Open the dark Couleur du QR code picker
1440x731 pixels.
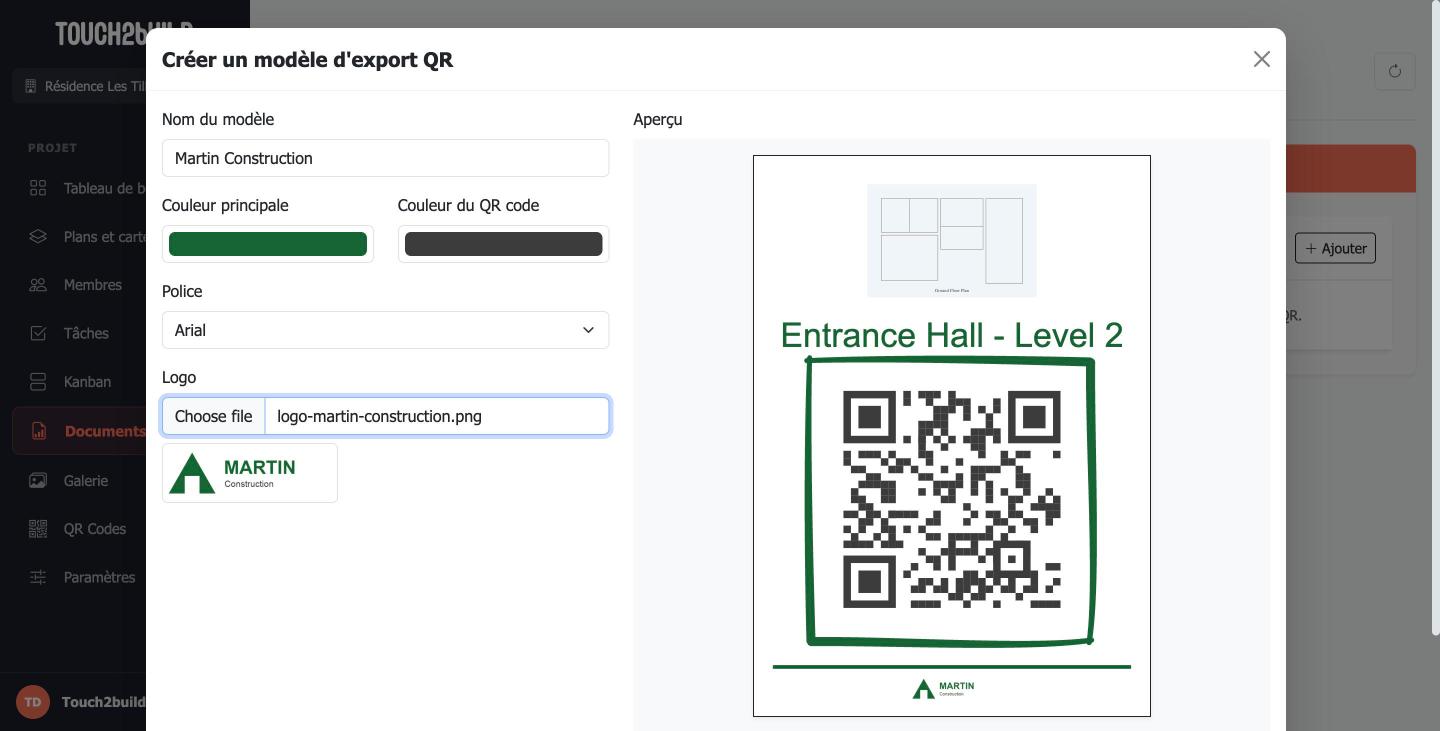pyautogui.click(x=503, y=244)
